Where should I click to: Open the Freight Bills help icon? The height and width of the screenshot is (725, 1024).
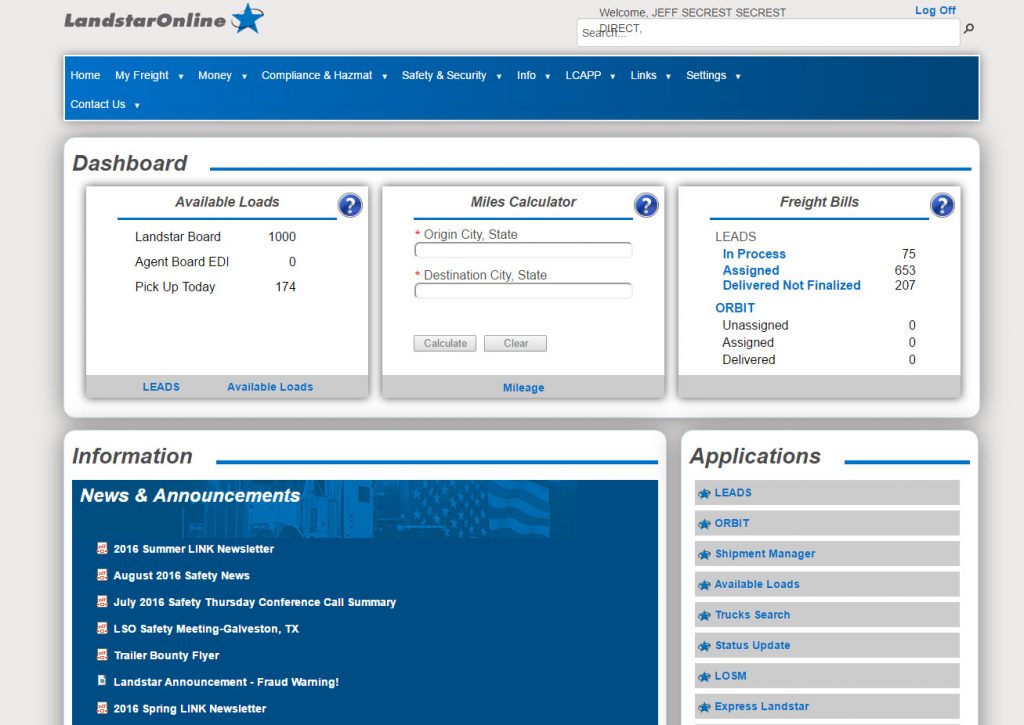pyautogui.click(x=942, y=205)
